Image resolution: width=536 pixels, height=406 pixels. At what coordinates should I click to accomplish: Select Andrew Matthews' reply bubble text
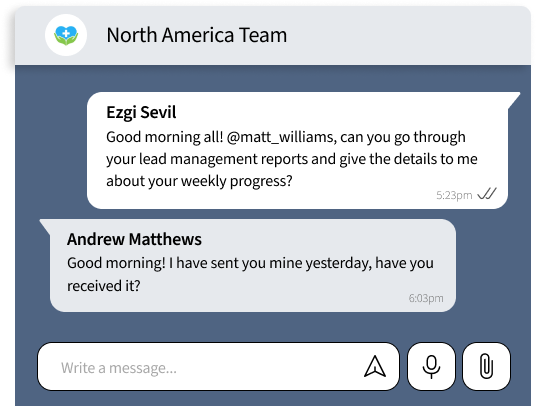(x=250, y=274)
